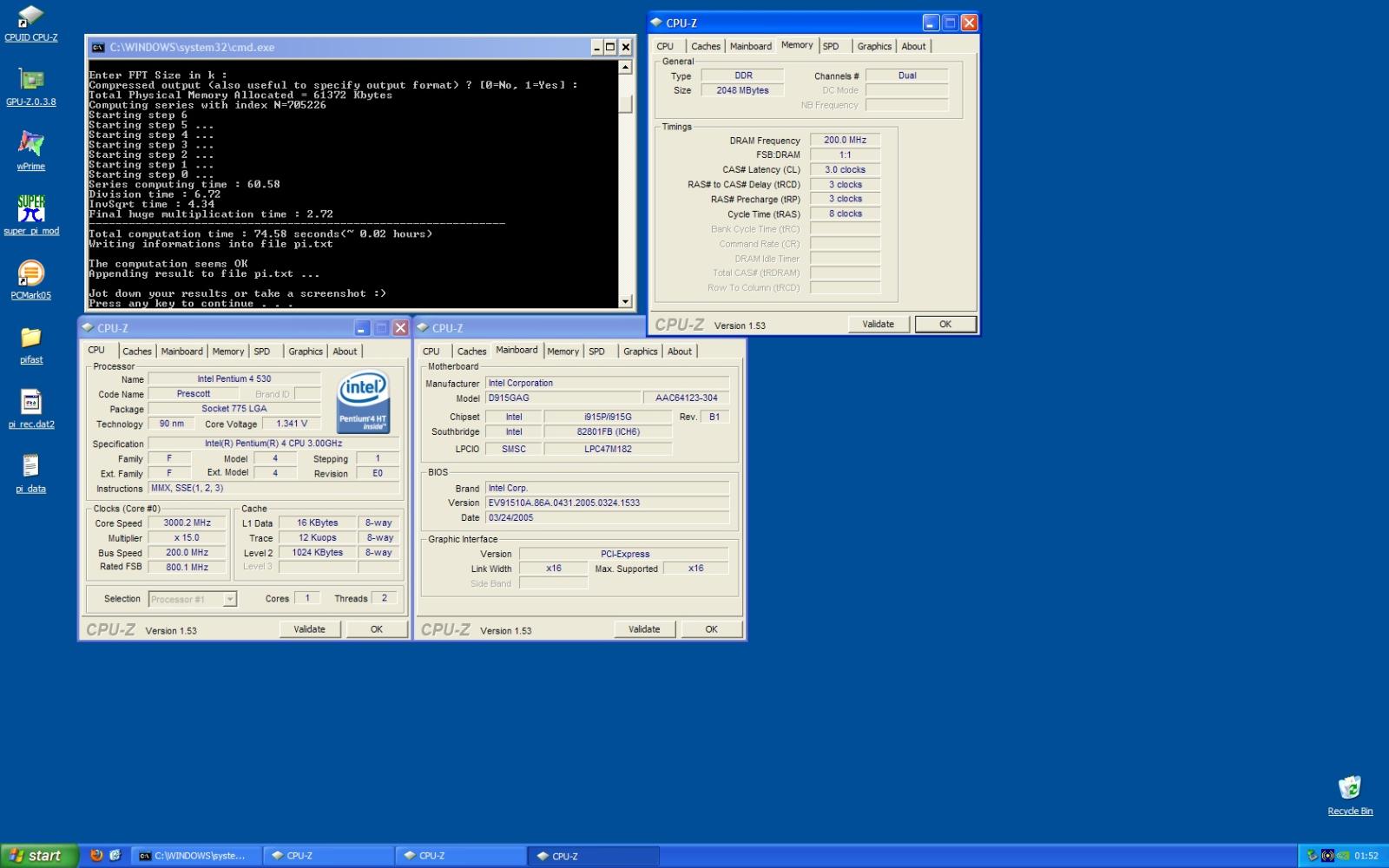1389x868 pixels.
Task: Click the cmd.exe title bar system icon
Action: tap(98, 48)
